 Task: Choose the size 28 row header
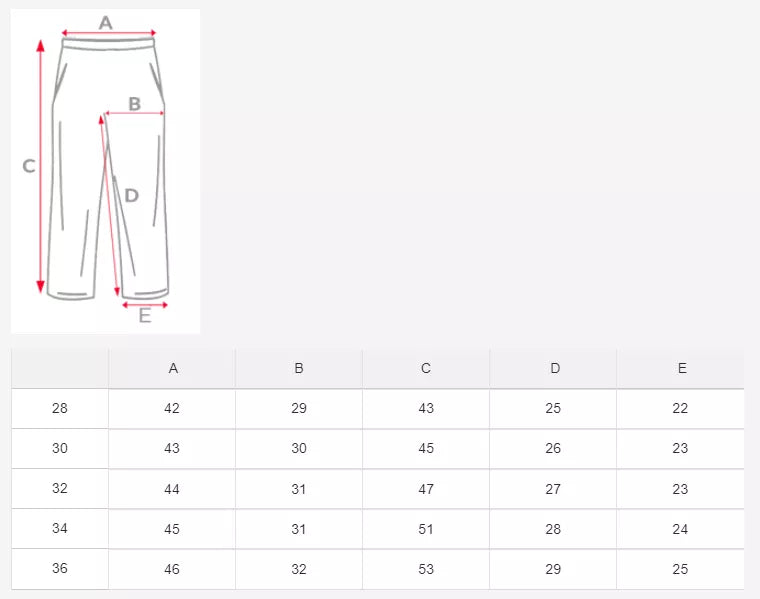pos(60,408)
